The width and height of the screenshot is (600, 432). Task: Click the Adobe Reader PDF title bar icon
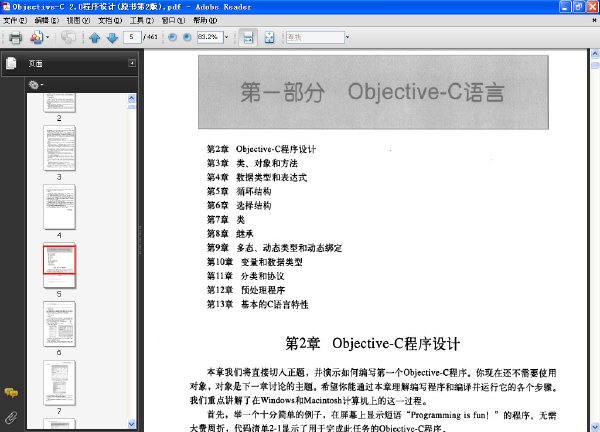6,7
